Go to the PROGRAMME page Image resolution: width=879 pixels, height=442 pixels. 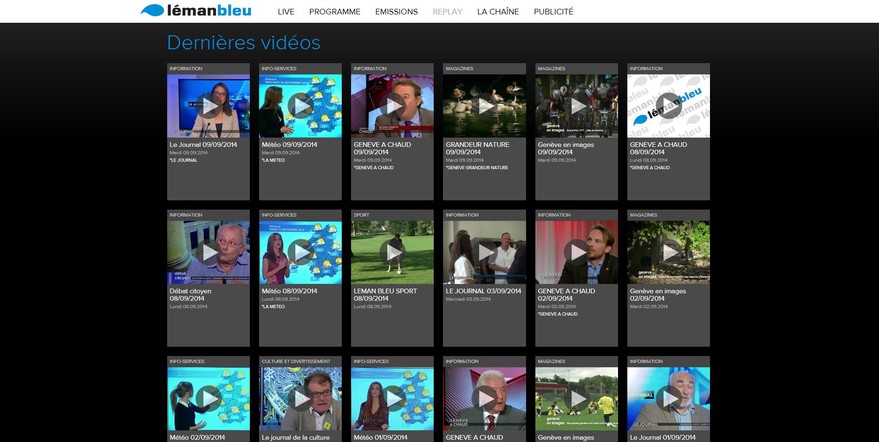click(335, 12)
